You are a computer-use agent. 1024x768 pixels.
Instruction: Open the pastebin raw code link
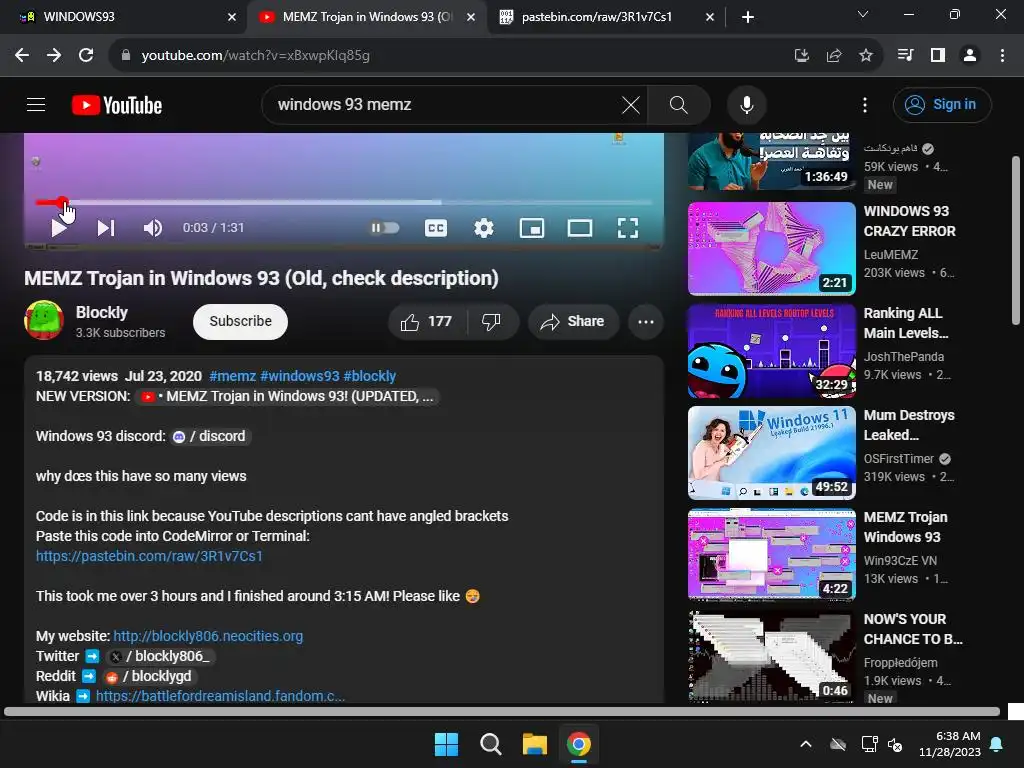point(149,556)
